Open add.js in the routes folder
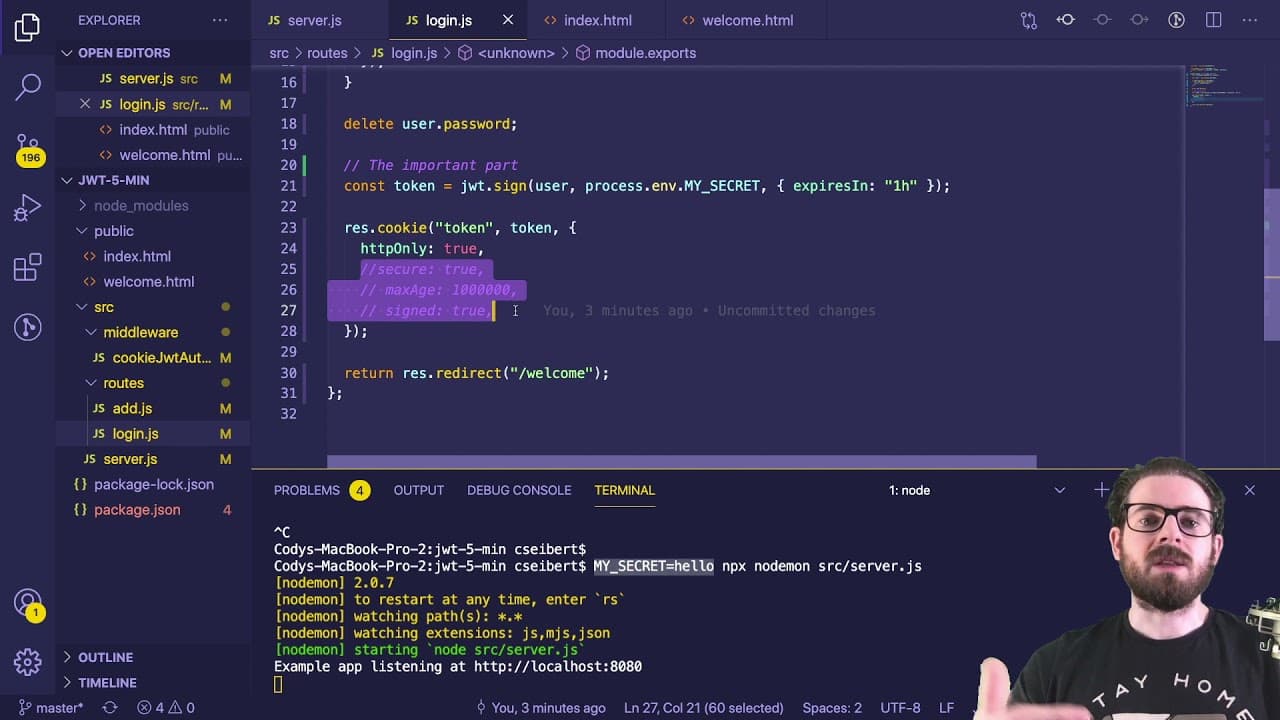1280x720 pixels. [x=153, y=408]
